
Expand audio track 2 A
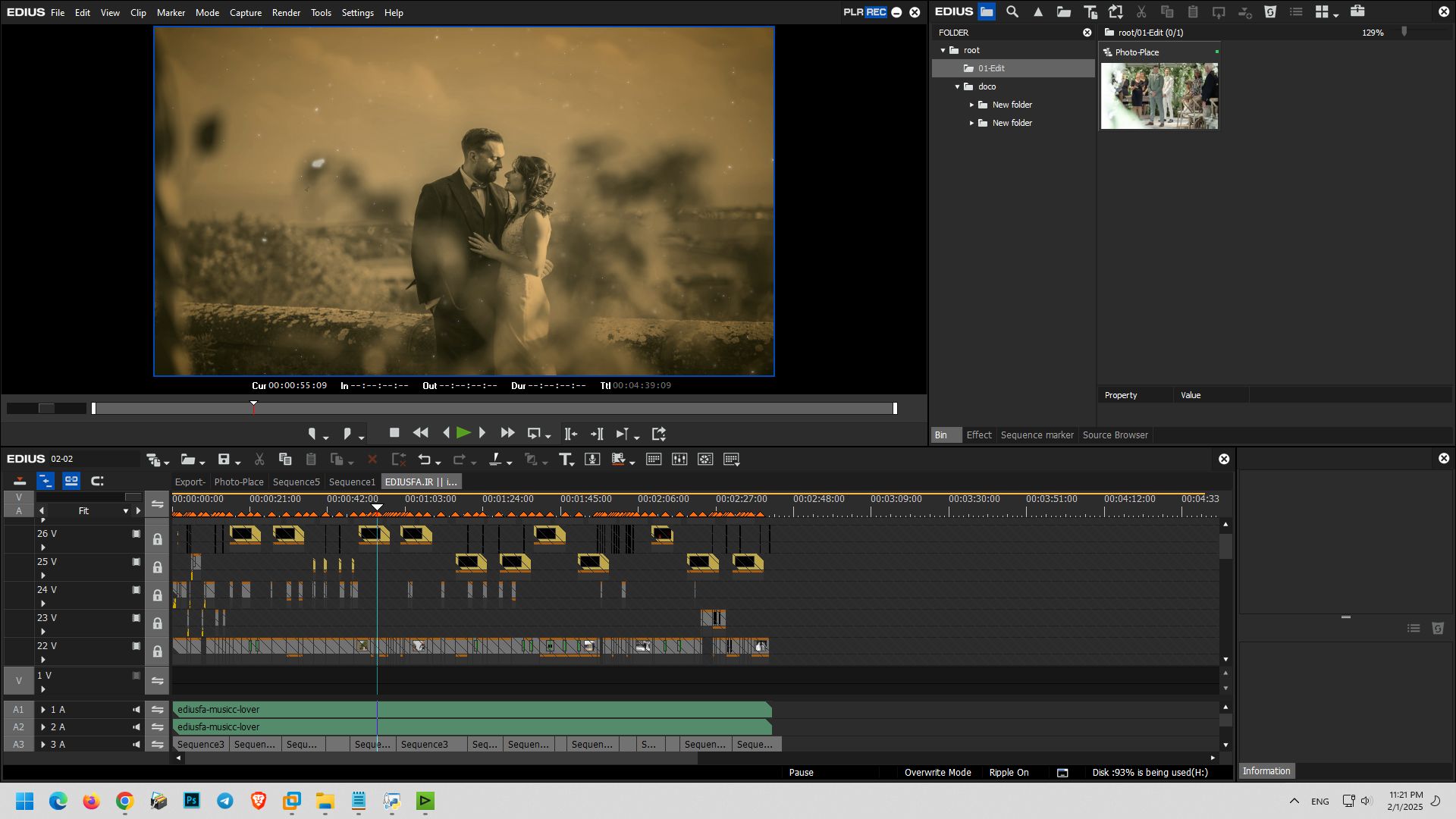click(43, 727)
